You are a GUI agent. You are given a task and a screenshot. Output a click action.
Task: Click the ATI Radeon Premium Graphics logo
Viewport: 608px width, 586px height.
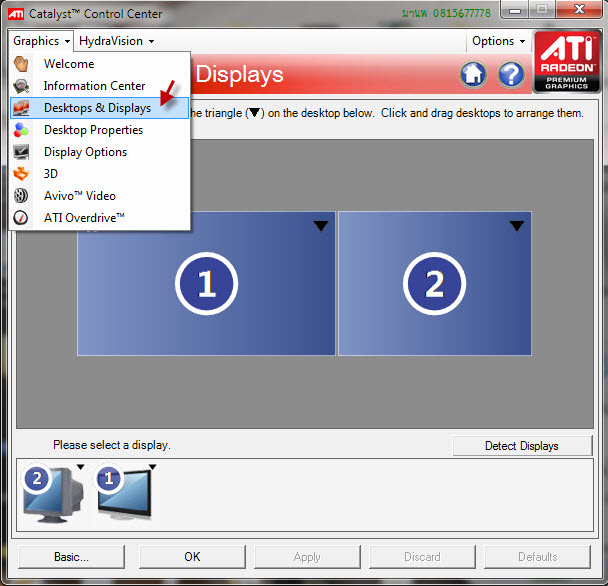coord(567,62)
